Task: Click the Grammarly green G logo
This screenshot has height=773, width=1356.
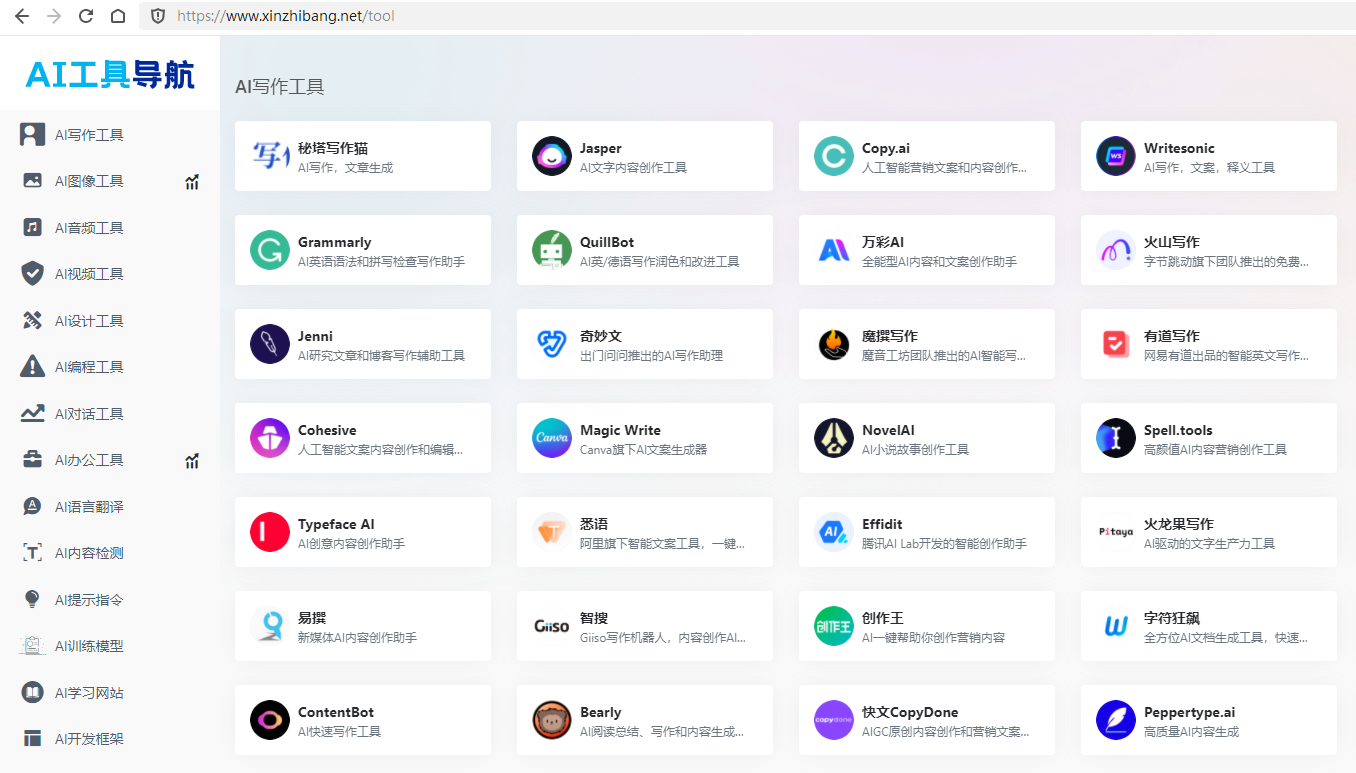Action: [x=269, y=249]
